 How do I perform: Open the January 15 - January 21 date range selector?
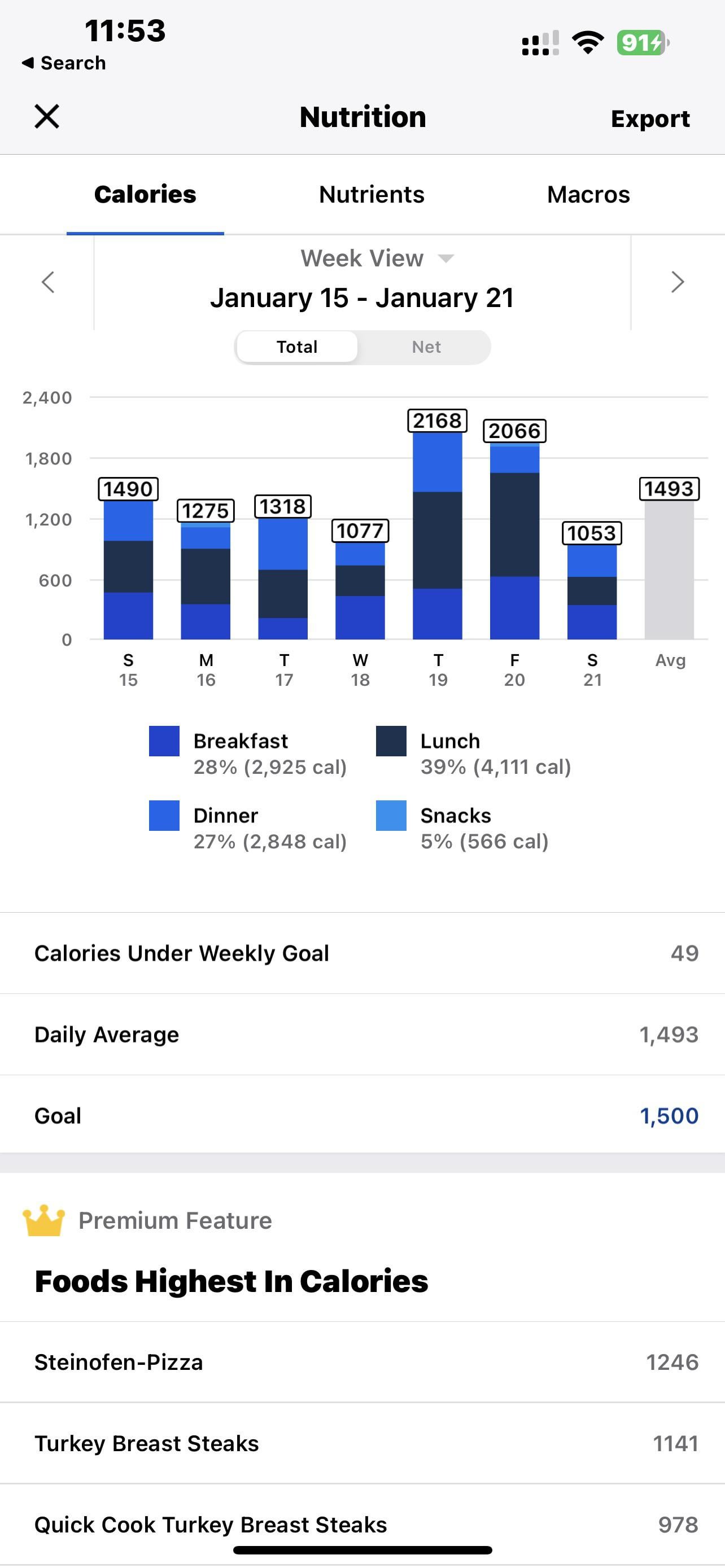(362, 297)
